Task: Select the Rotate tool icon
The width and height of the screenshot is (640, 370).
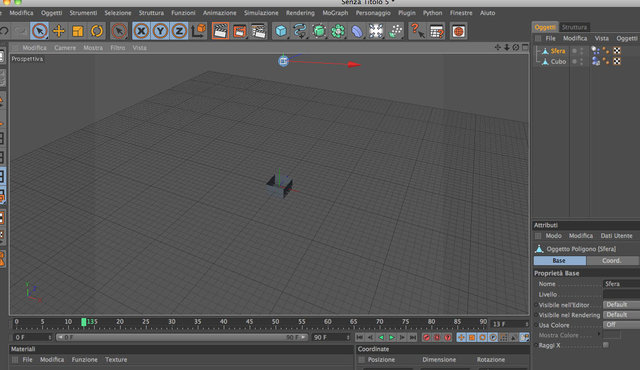Action: 97,31
